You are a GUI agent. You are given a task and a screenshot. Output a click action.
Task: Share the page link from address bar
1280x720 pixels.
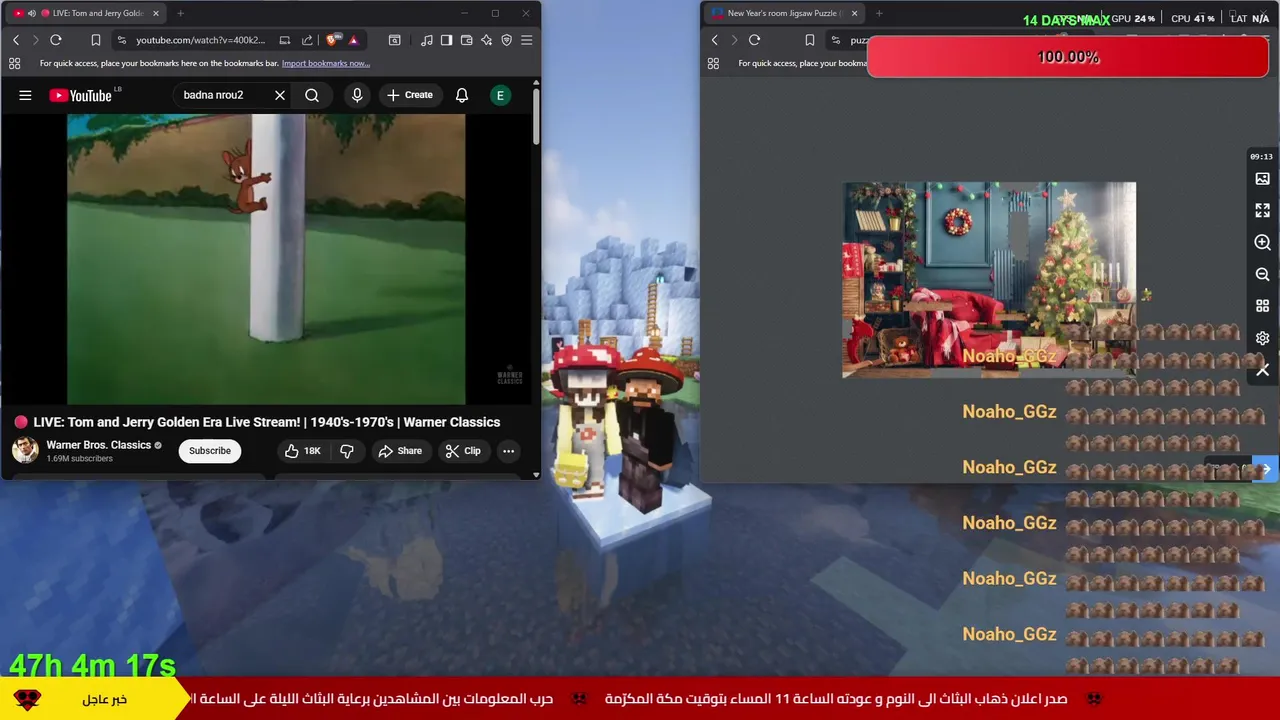(307, 40)
